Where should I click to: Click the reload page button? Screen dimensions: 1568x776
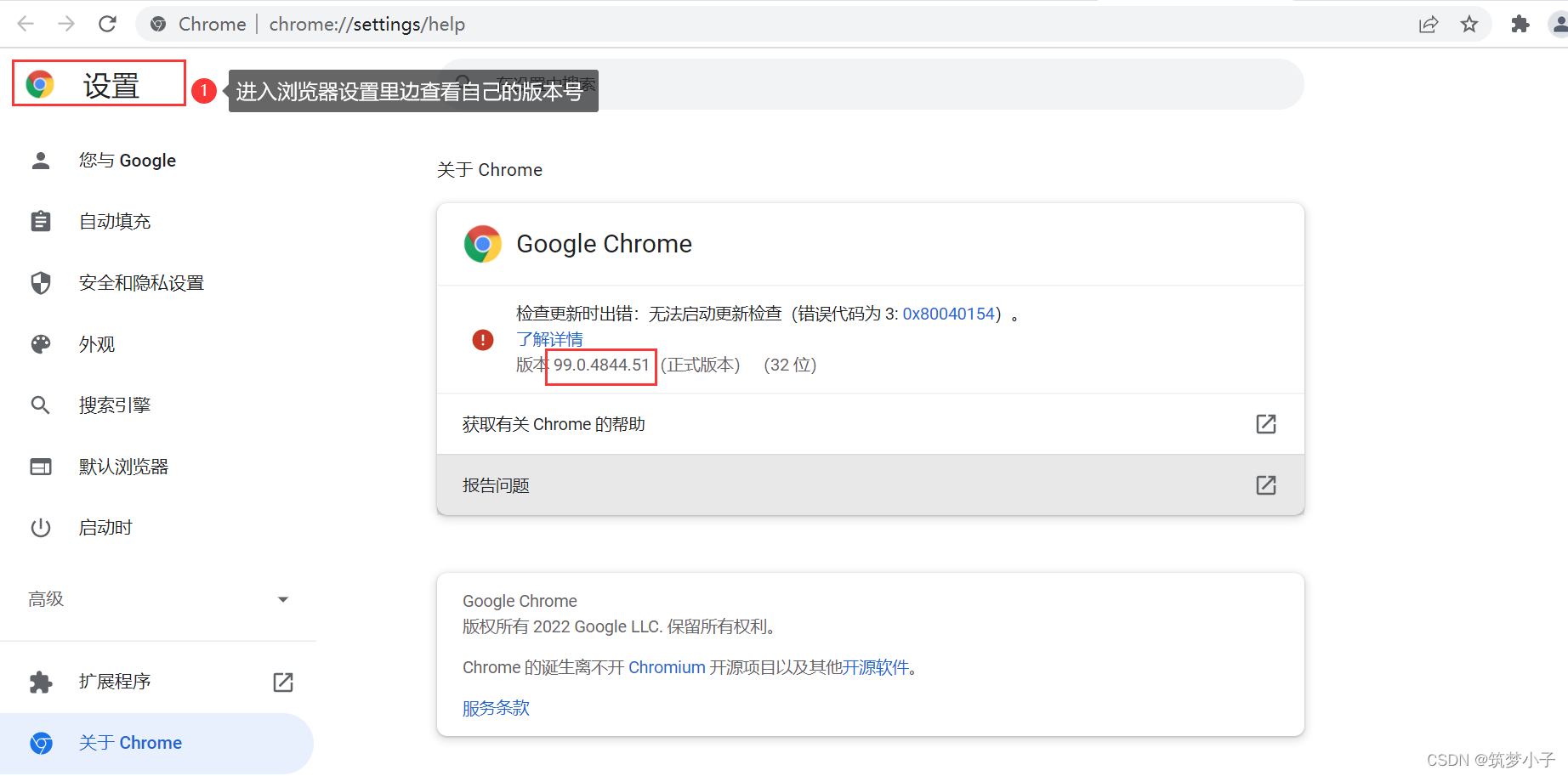tap(107, 23)
